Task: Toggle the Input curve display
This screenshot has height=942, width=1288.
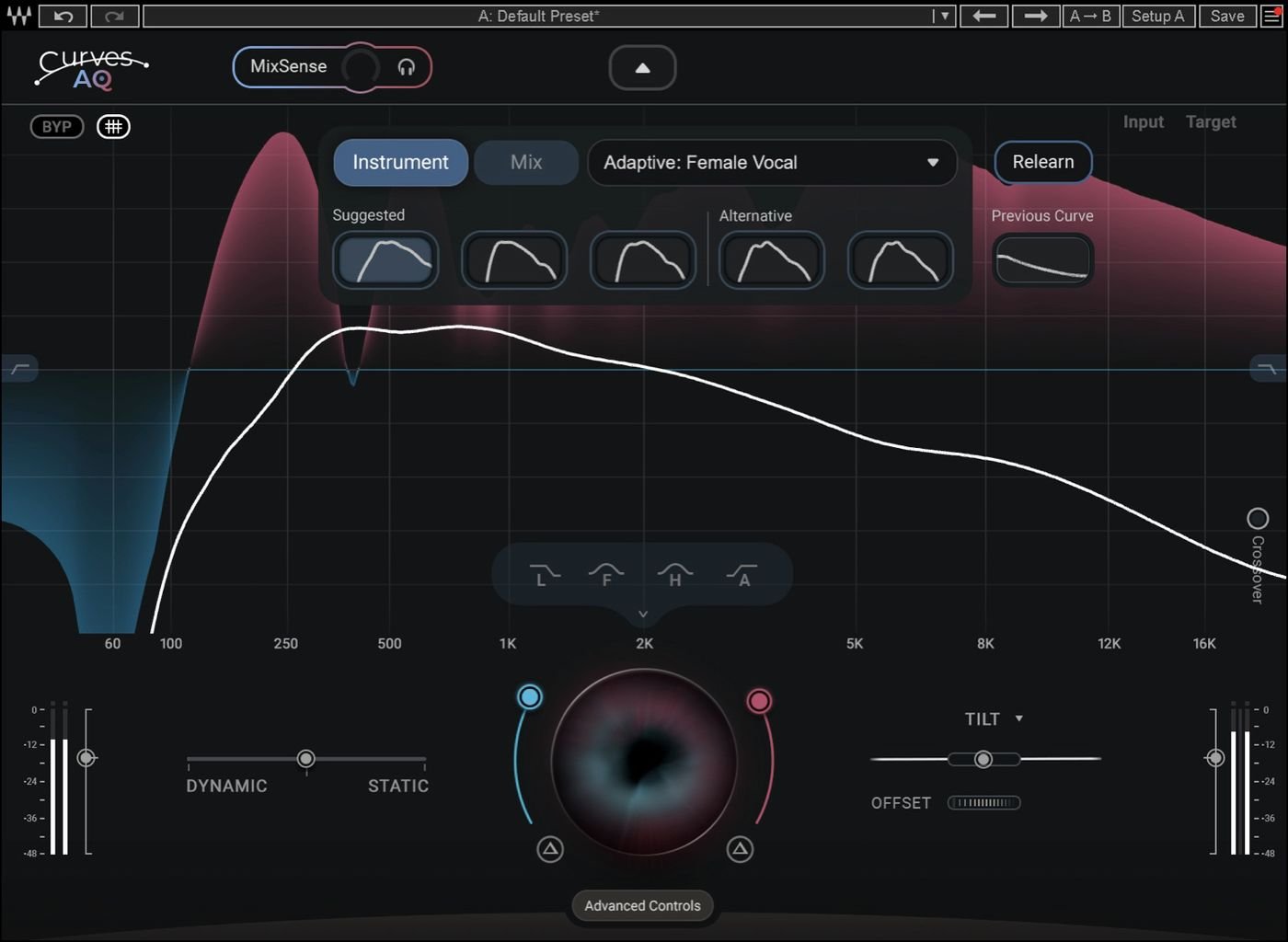Action: (x=1144, y=122)
